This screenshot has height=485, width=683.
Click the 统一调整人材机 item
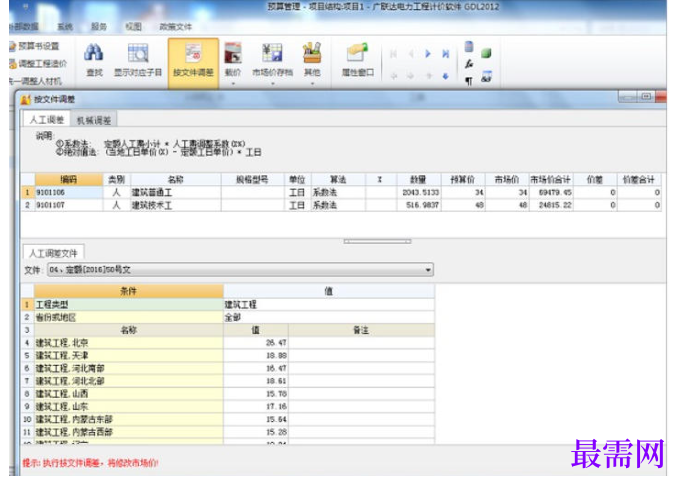pyautogui.click(x=35, y=81)
